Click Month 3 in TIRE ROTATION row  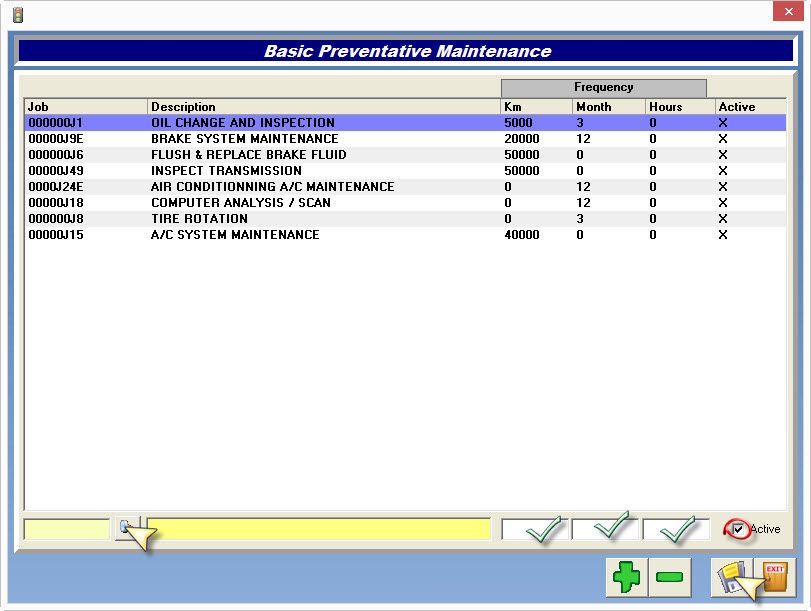click(x=580, y=219)
